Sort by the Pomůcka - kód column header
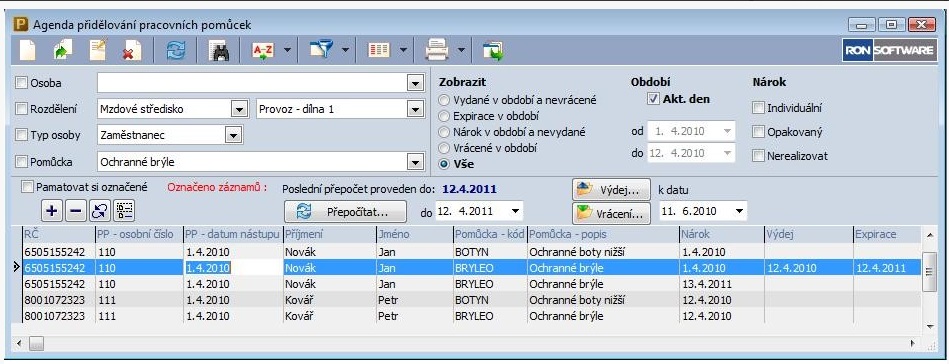 pyautogui.click(x=490, y=234)
